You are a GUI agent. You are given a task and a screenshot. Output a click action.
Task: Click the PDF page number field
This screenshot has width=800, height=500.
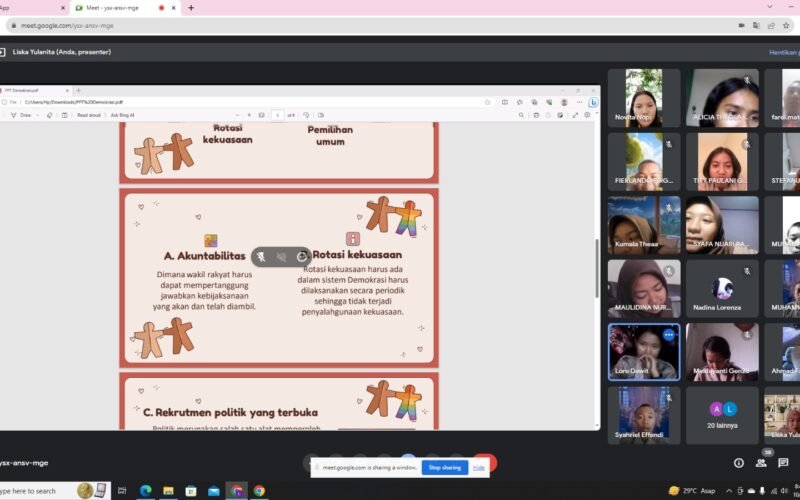click(277, 115)
